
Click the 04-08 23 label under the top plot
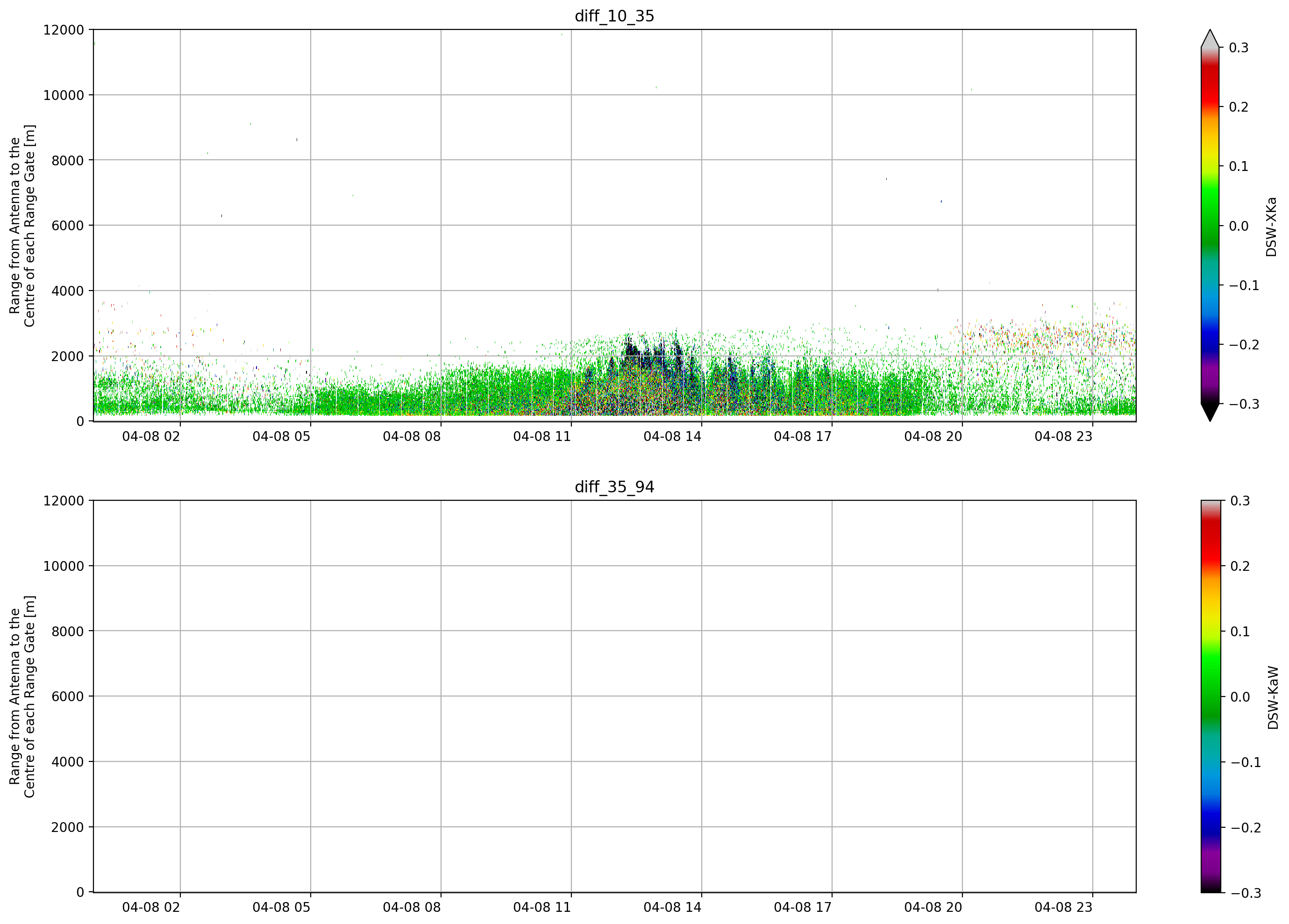[x=1063, y=436]
